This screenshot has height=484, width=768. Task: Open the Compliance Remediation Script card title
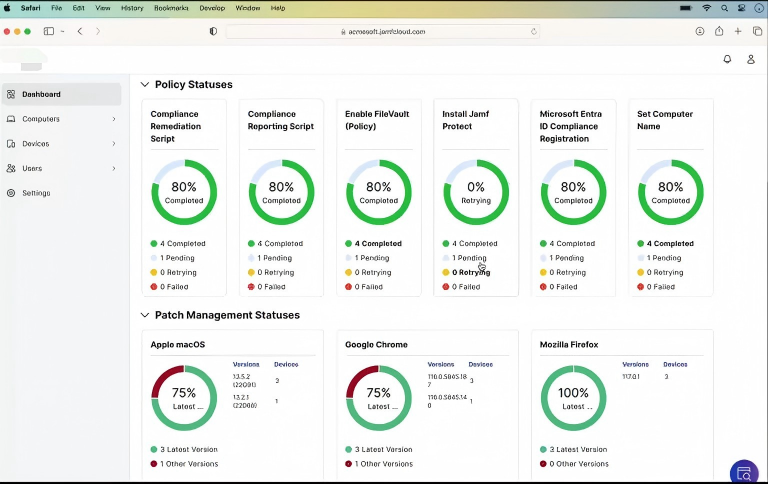(175, 126)
